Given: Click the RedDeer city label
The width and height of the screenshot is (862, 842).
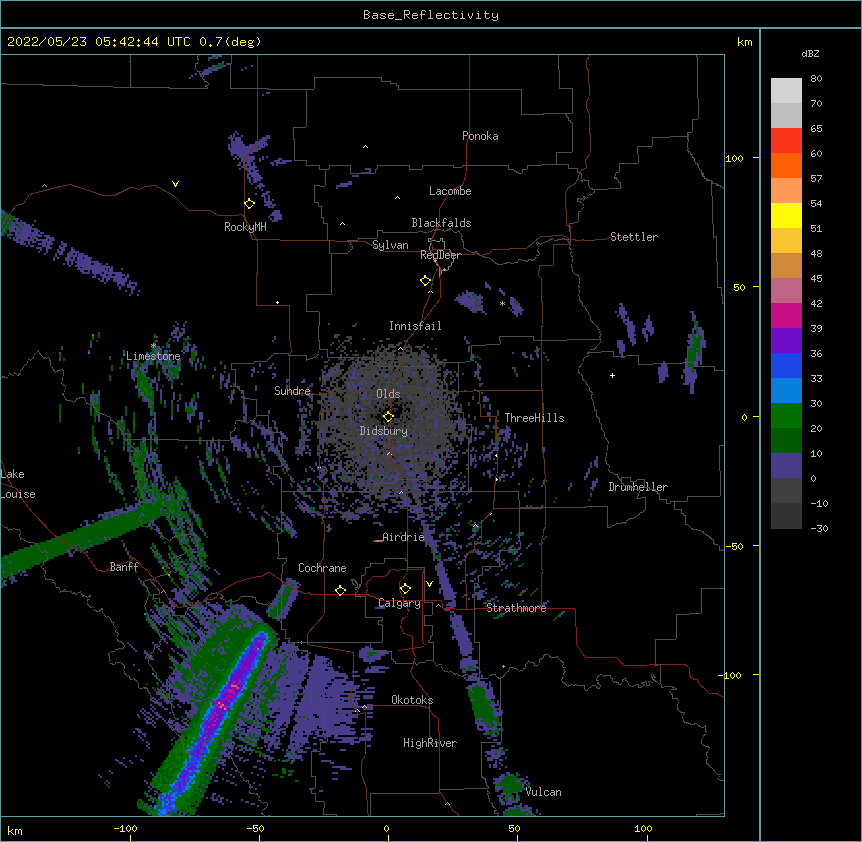Looking at the screenshot, I should coord(440,255).
